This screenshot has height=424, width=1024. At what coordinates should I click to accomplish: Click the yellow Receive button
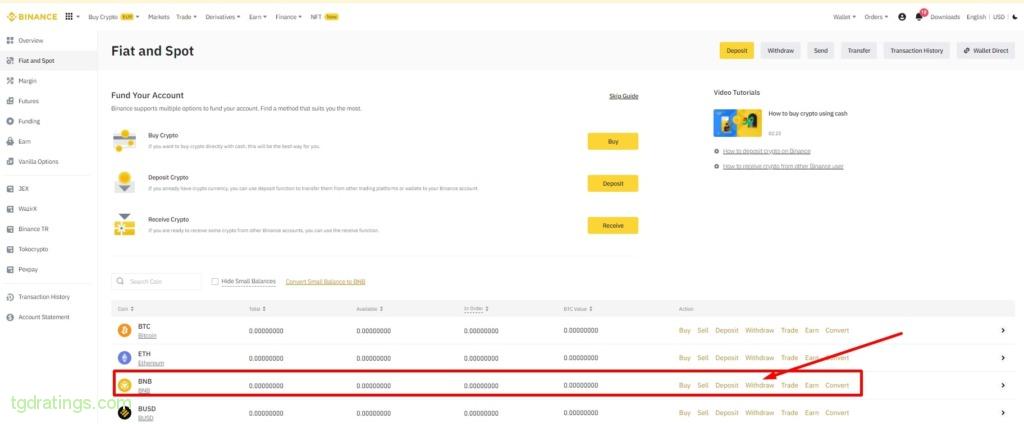[x=613, y=225]
